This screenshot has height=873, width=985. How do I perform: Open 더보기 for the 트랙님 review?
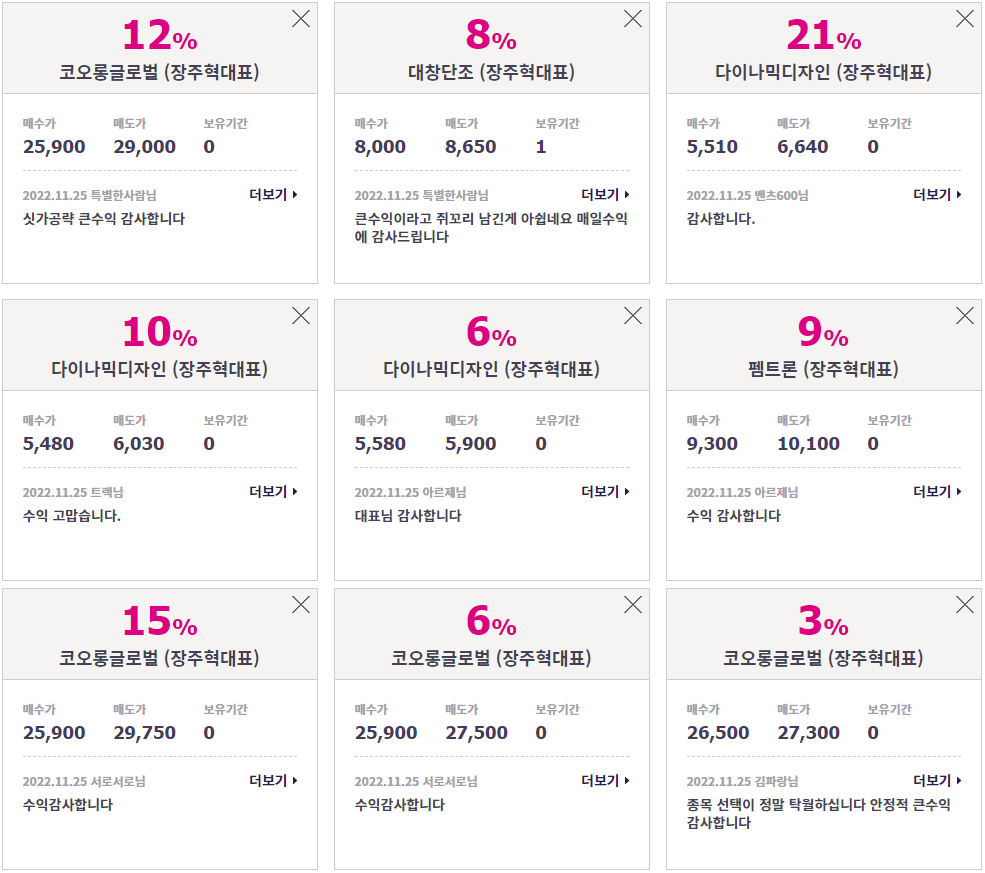click(x=273, y=491)
